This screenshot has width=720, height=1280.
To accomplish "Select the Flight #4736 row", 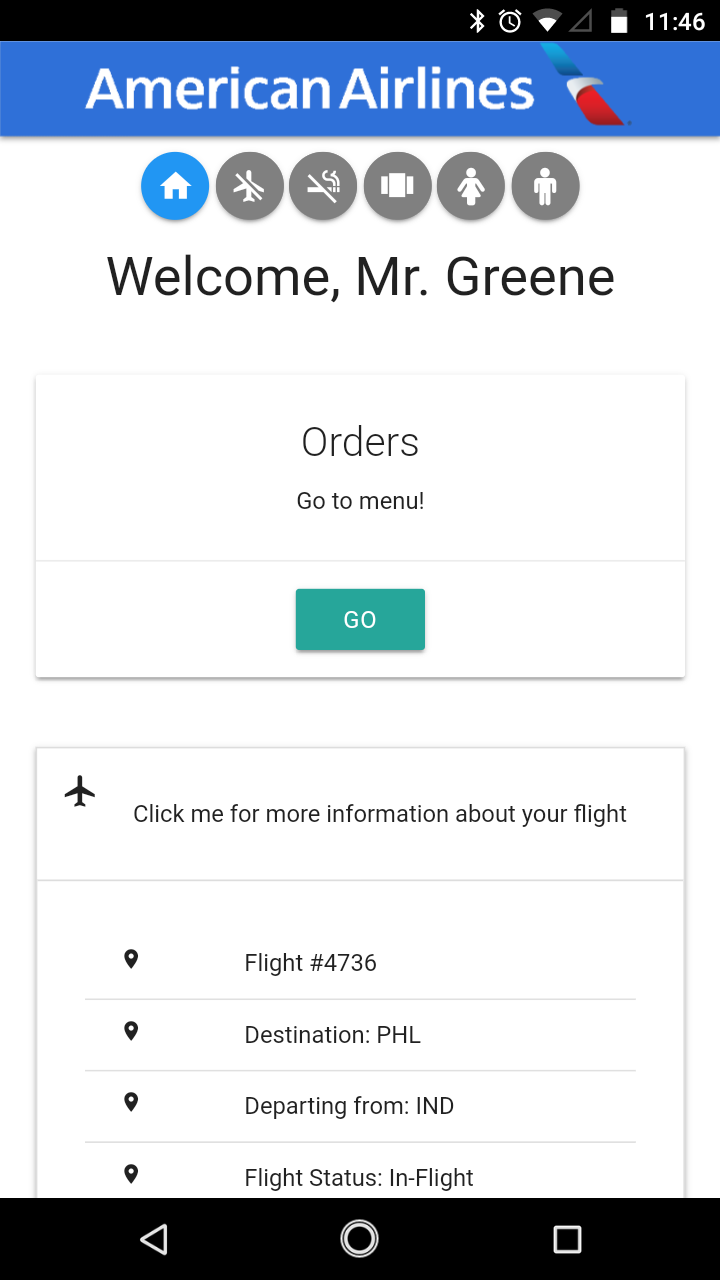I will [360, 962].
